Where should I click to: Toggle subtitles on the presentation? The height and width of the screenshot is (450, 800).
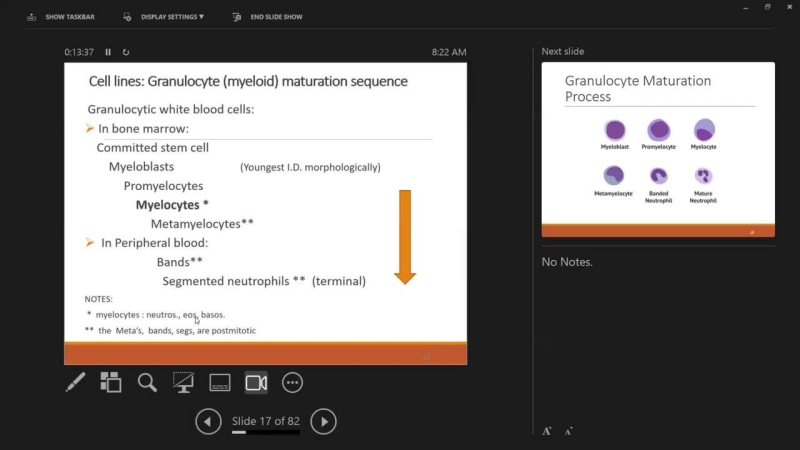click(x=220, y=382)
